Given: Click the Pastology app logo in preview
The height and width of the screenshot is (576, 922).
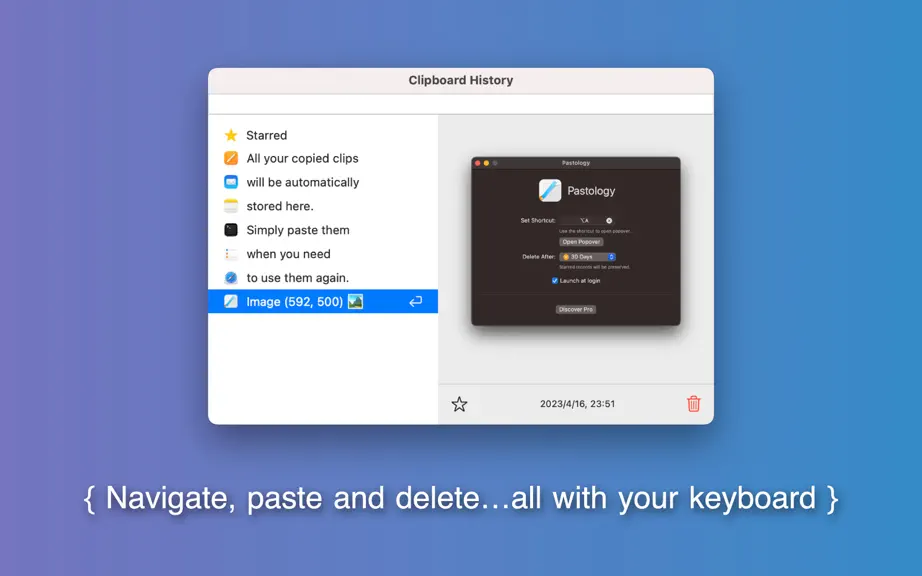Looking at the screenshot, I should [550, 190].
